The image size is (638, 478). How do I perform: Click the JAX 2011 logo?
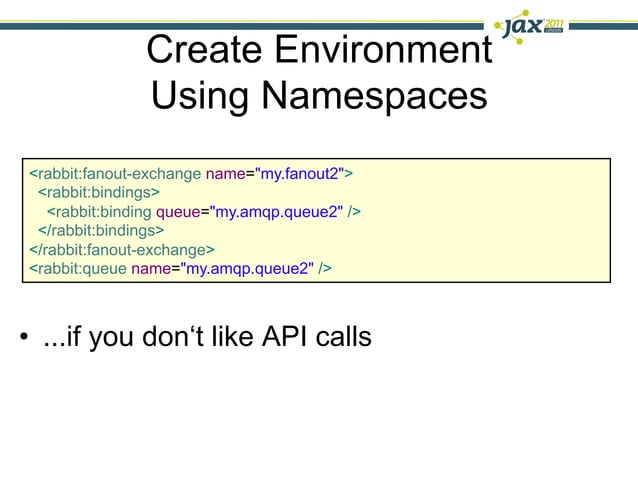[529, 27]
